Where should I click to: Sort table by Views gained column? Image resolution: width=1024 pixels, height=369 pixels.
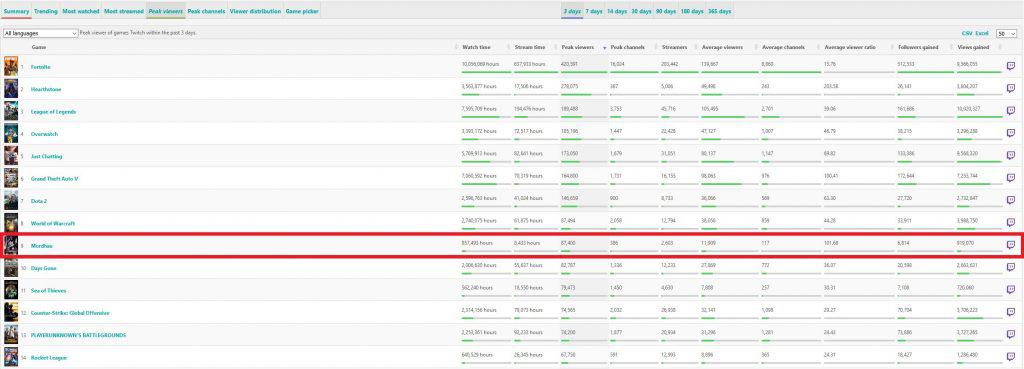tap(973, 47)
